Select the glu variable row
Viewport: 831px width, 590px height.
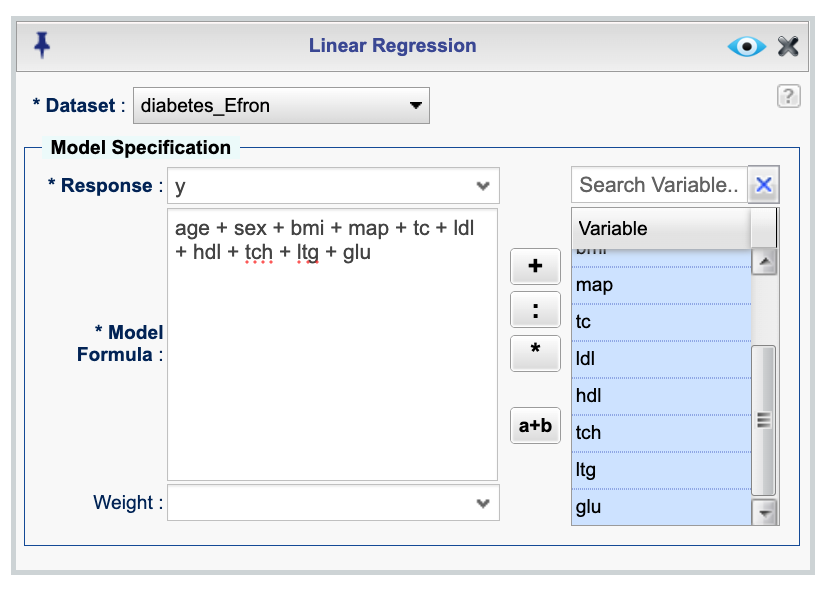point(661,507)
